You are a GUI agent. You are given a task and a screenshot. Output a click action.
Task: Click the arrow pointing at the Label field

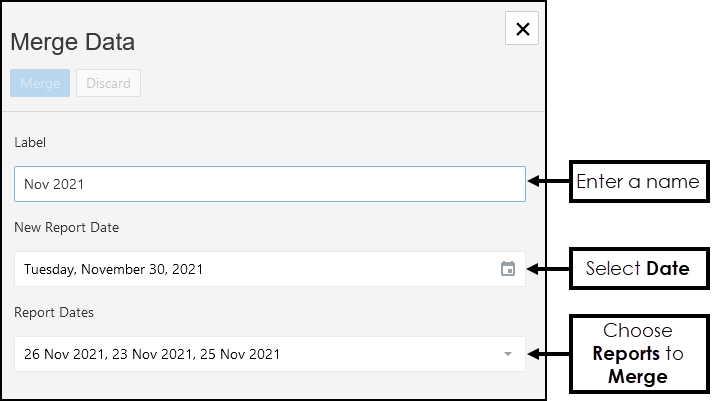tap(548, 183)
